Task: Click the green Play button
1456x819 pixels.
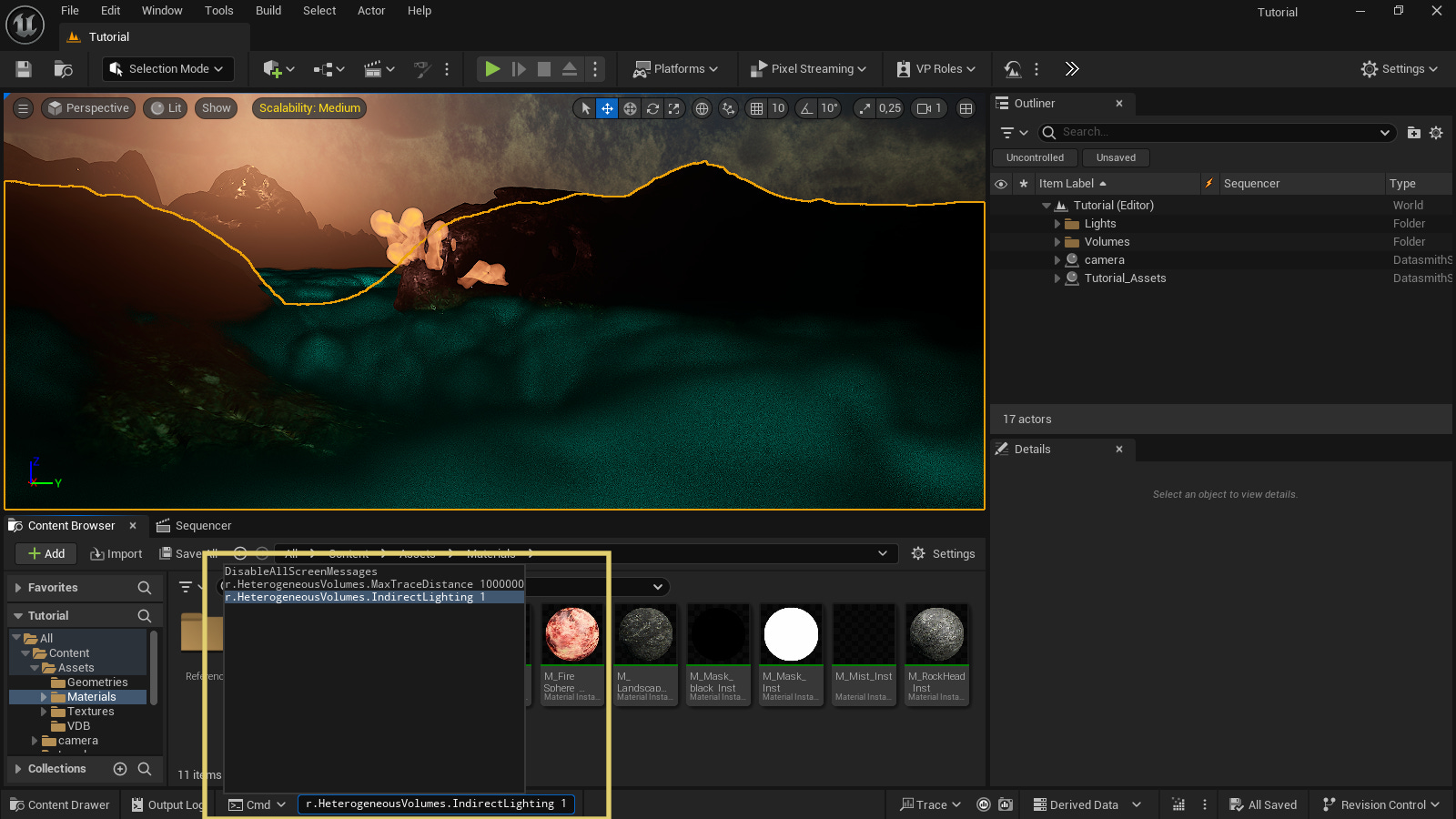Action: coord(492,69)
